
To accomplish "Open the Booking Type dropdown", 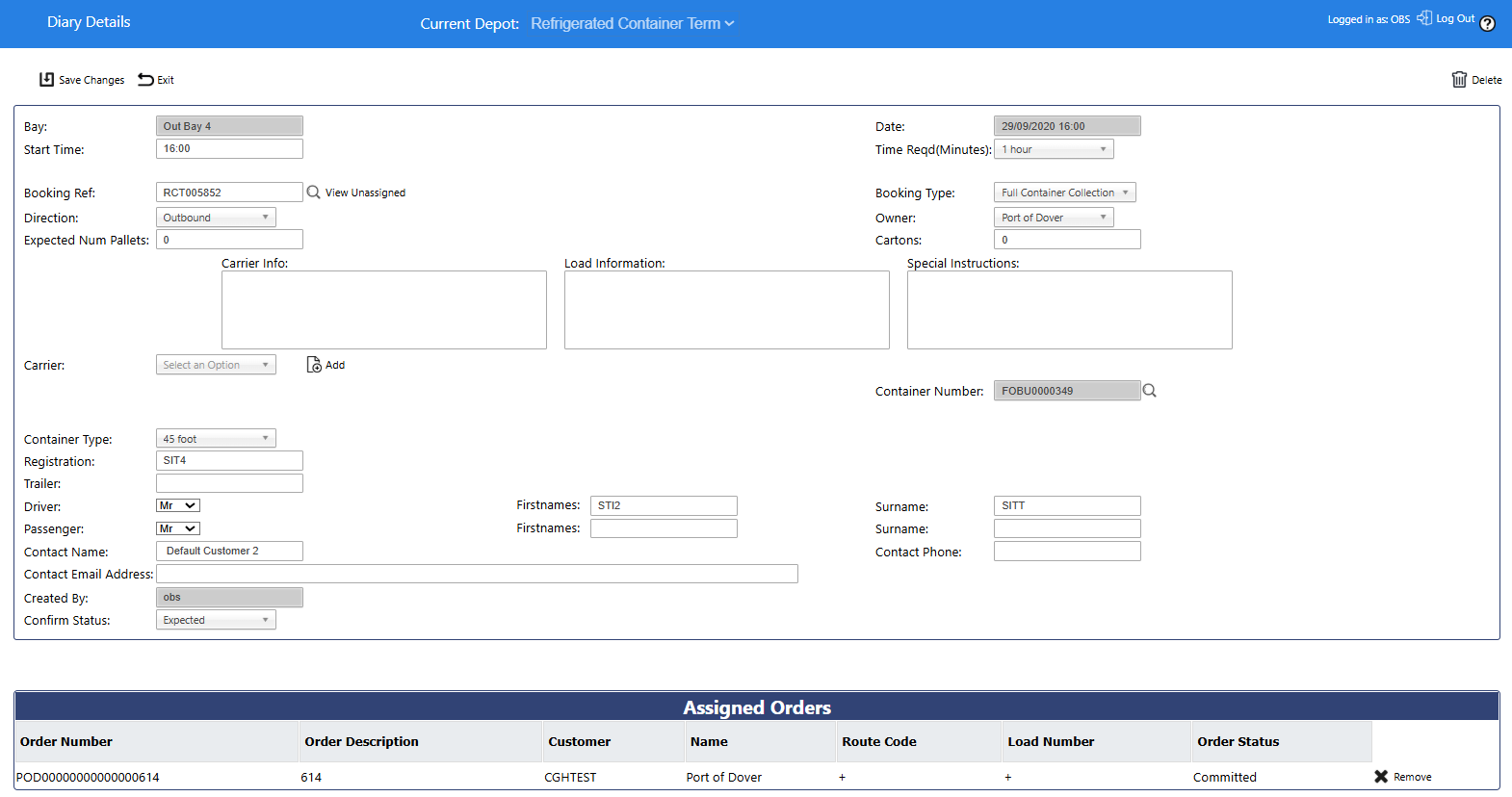I will (1064, 193).
